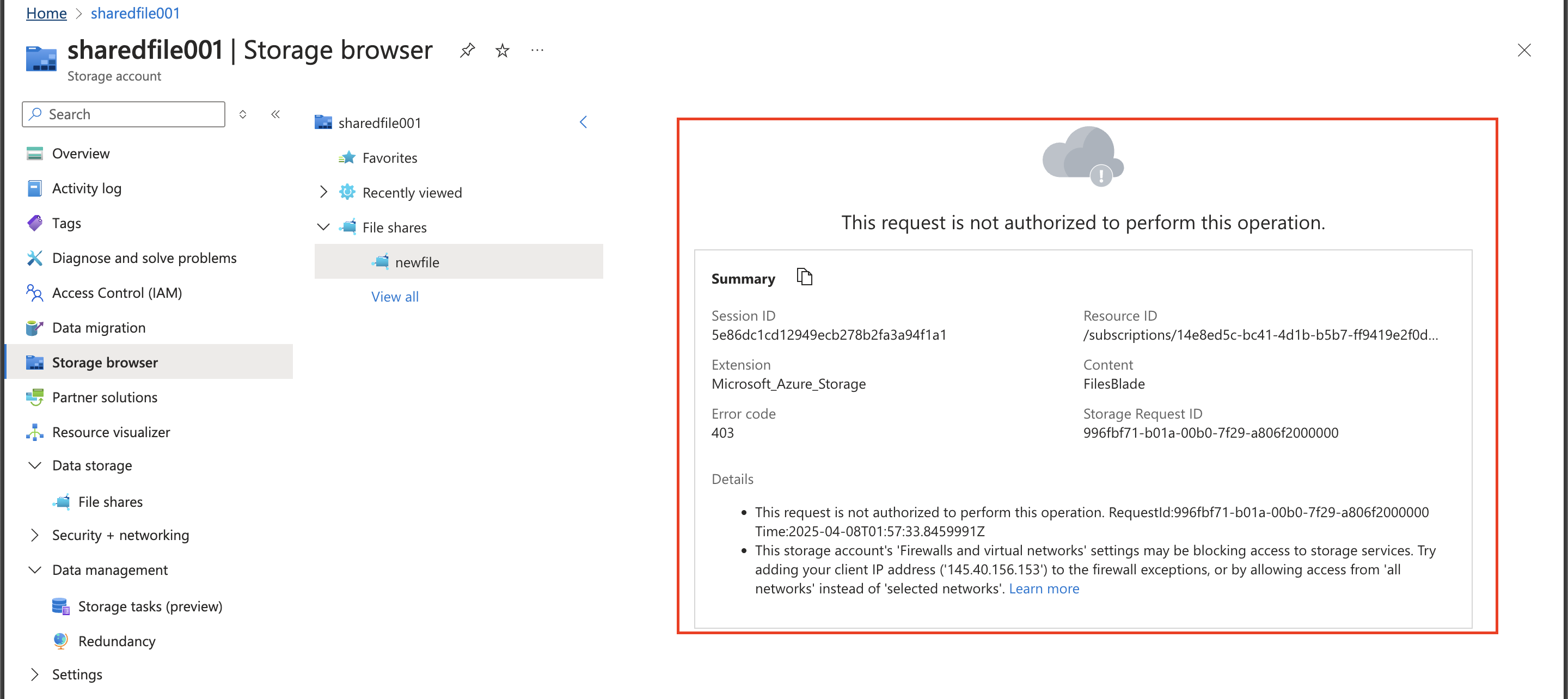The height and width of the screenshot is (699, 1568).
Task: Click the Storage tasks database icon
Action: click(61, 606)
